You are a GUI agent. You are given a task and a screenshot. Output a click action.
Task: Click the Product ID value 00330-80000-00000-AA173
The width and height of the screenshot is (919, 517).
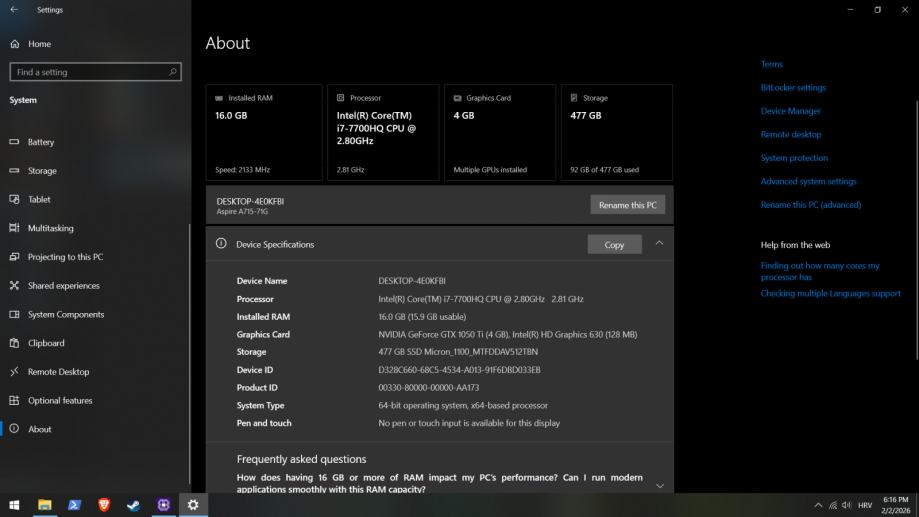point(428,387)
